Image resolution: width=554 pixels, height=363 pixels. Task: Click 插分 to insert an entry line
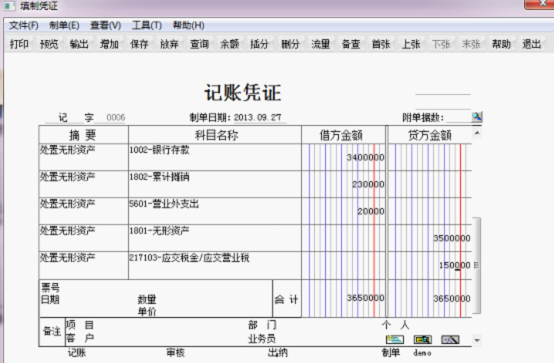tap(259, 44)
